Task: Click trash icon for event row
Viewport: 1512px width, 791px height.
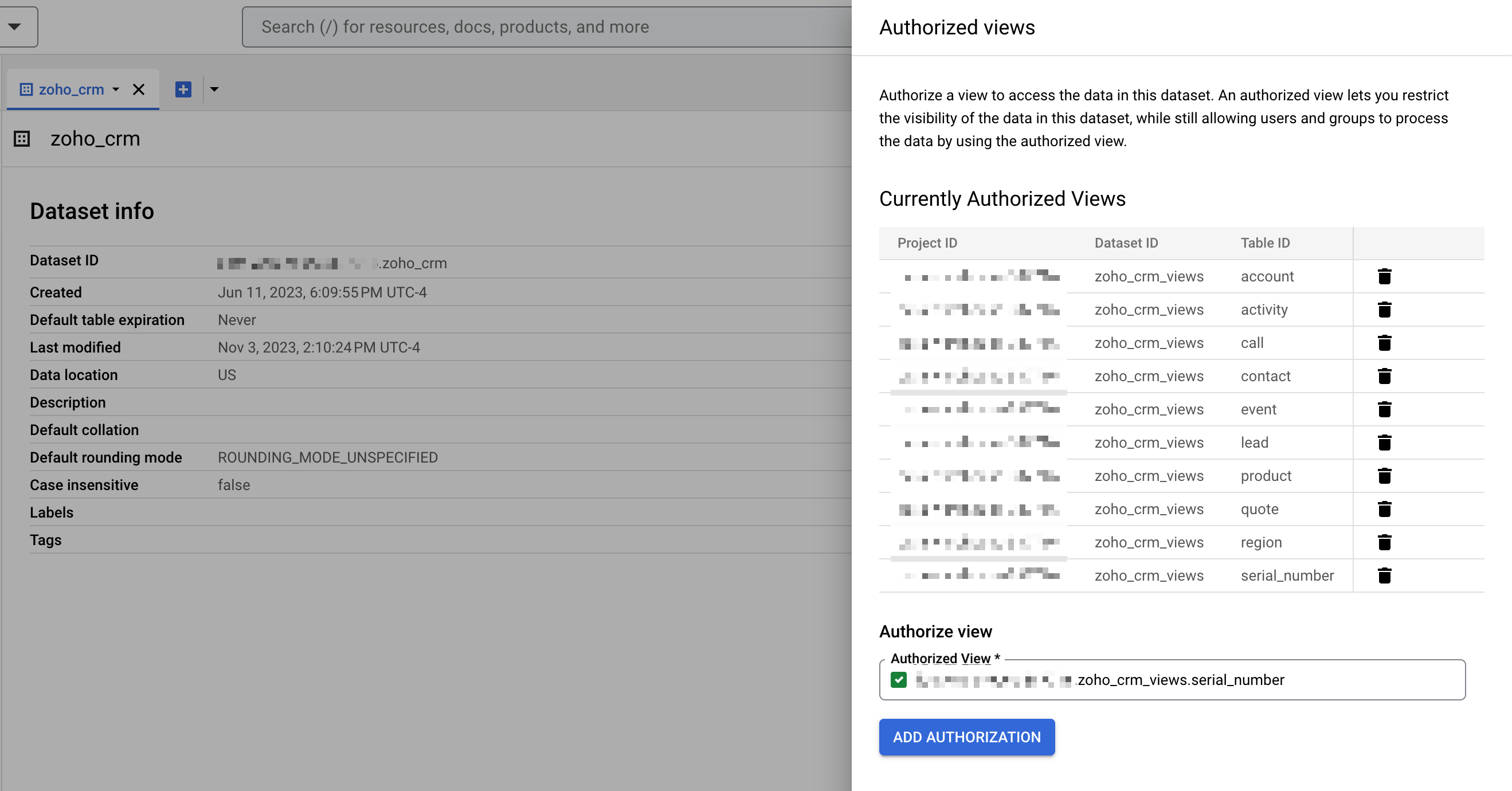Action: (x=1384, y=409)
